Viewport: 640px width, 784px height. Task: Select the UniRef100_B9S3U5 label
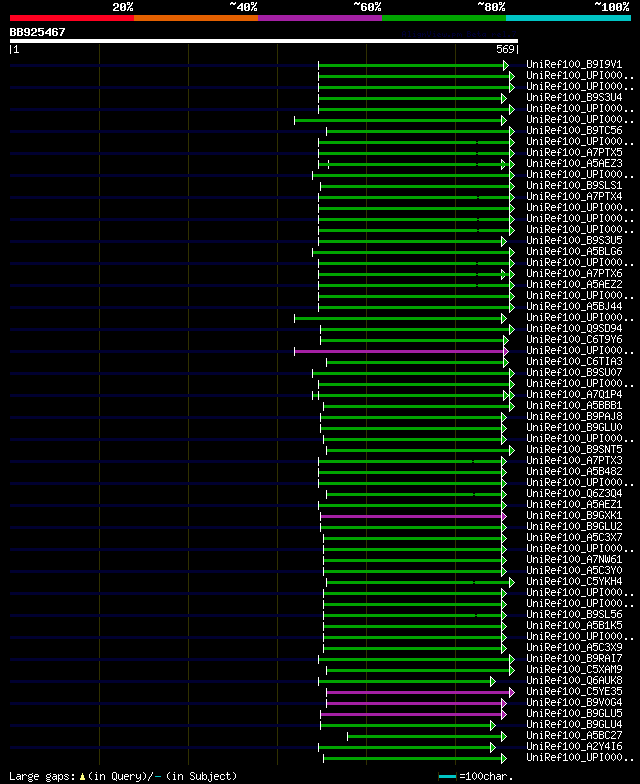coord(574,240)
